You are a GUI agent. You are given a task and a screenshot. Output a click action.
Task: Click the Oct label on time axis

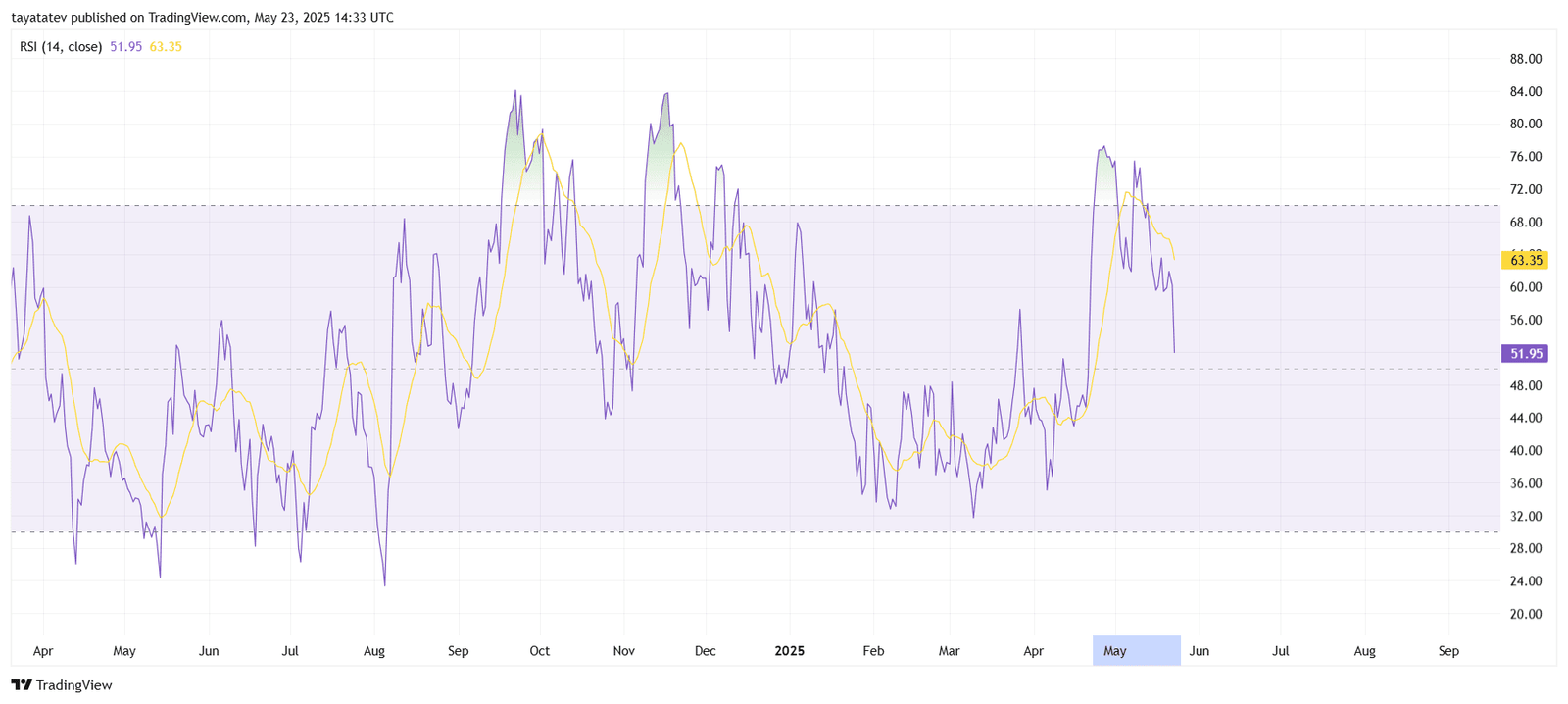(539, 650)
